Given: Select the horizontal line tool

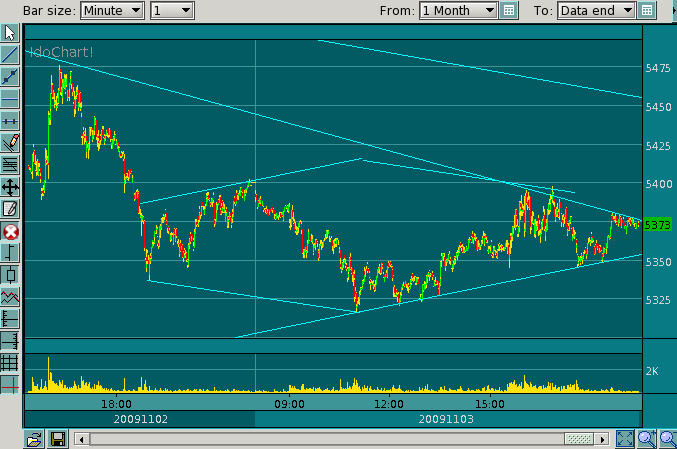Looking at the screenshot, I should pyautogui.click(x=10, y=99).
